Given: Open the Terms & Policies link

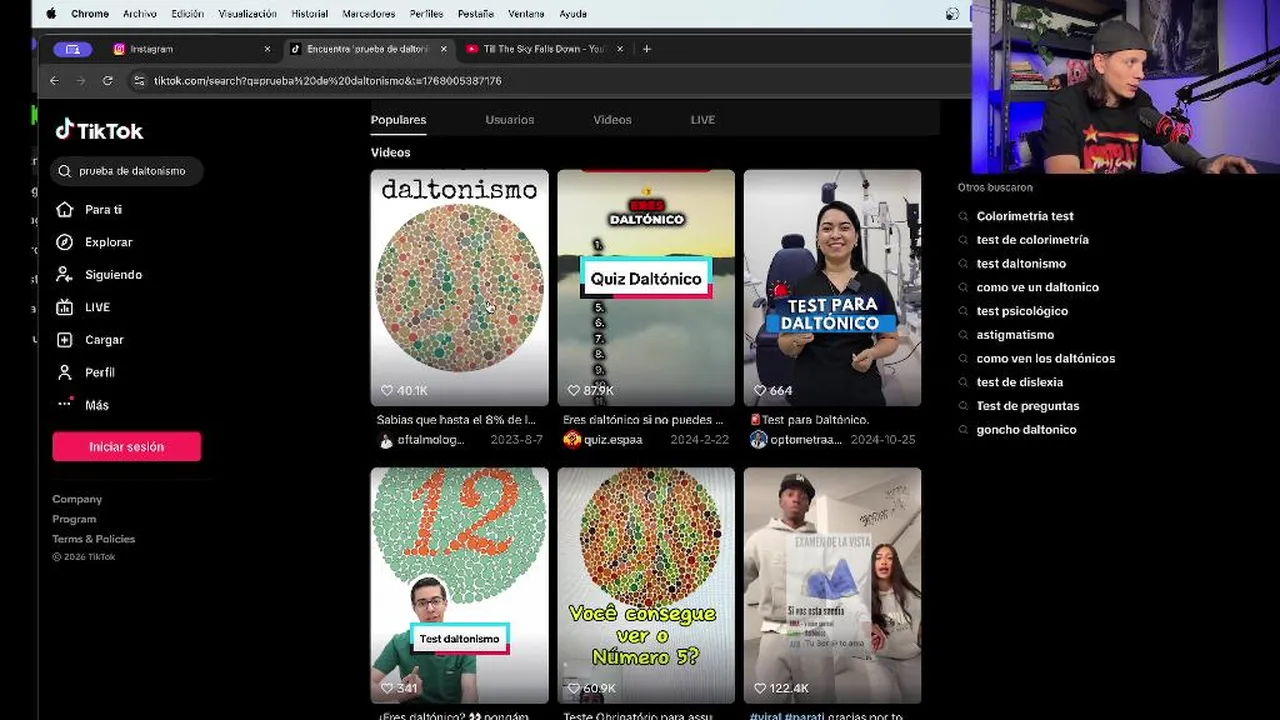Looking at the screenshot, I should 93,539.
